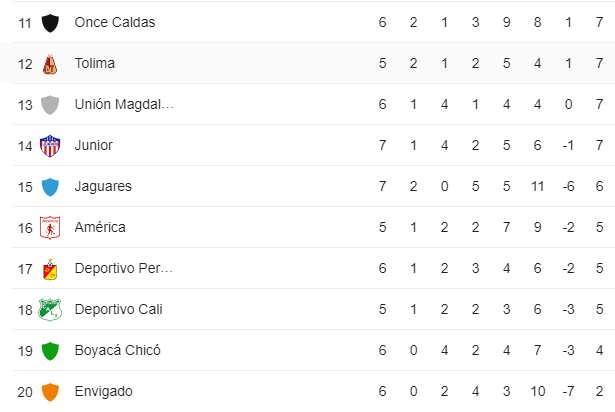Open the Junior team link
Screen dimensions: 615x412
(x=94, y=145)
